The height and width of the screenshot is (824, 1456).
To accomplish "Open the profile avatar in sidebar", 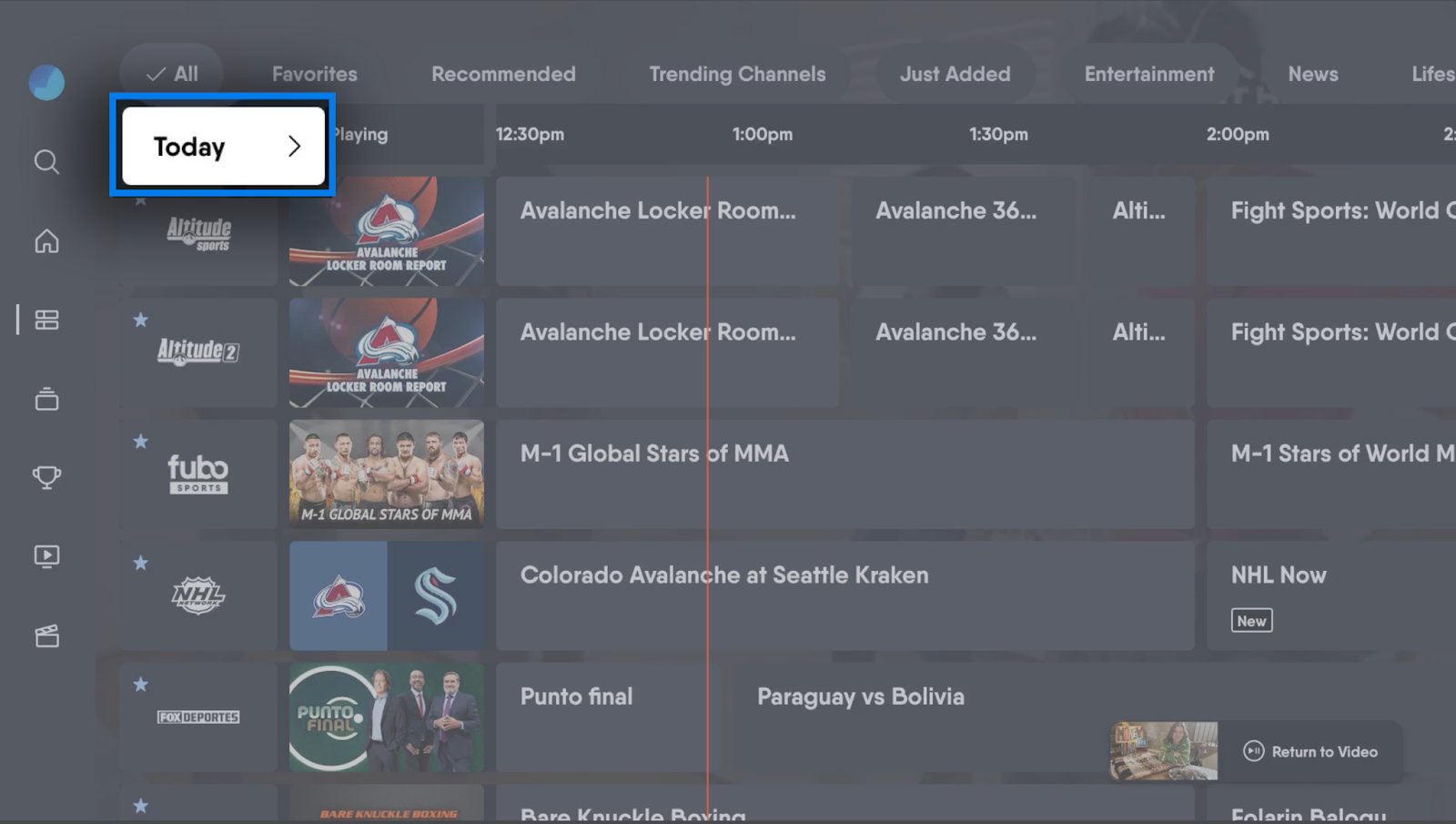I will pos(46,82).
